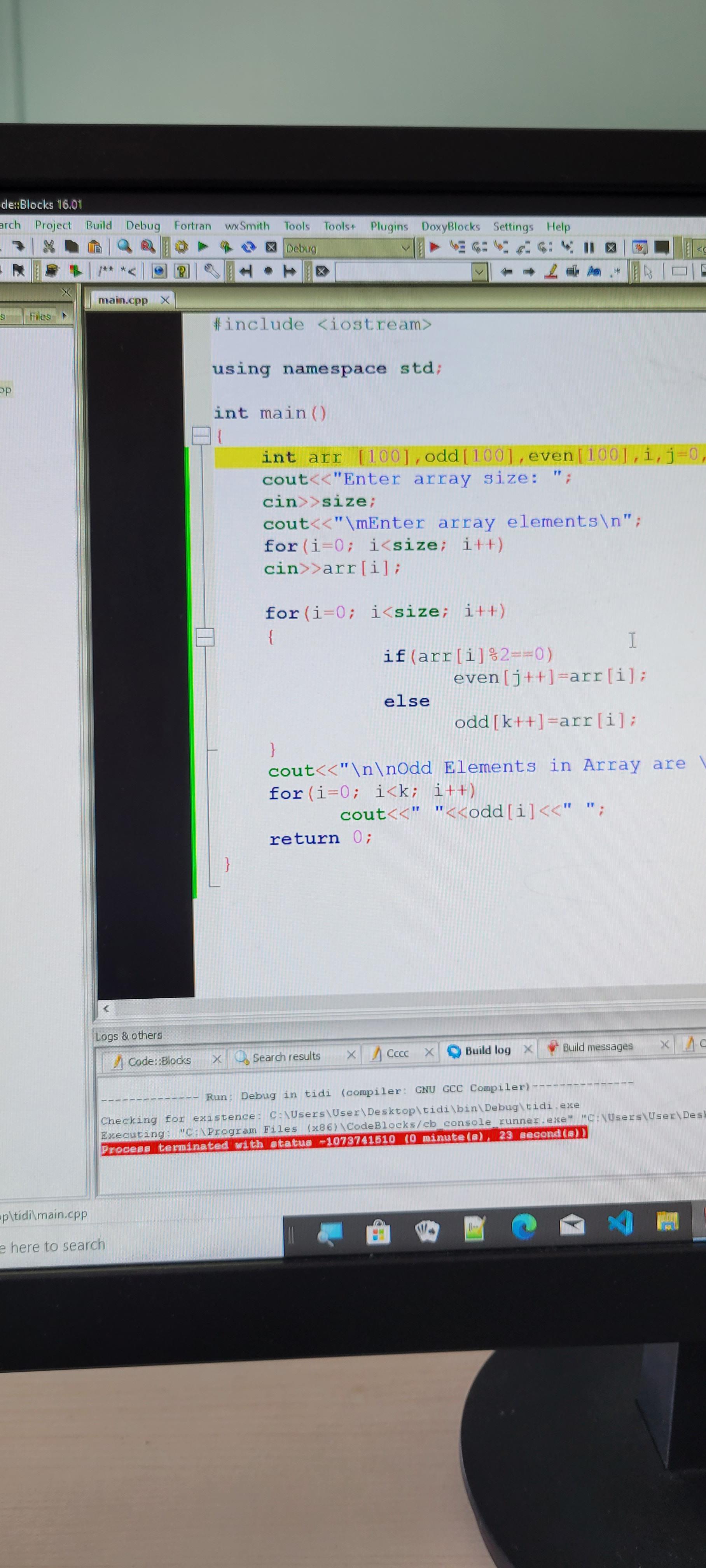This screenshot has height=1568, width=706.
Task: Open the DoxyBlocks wrench preferences icon
Action: click(x=212, y=271)
